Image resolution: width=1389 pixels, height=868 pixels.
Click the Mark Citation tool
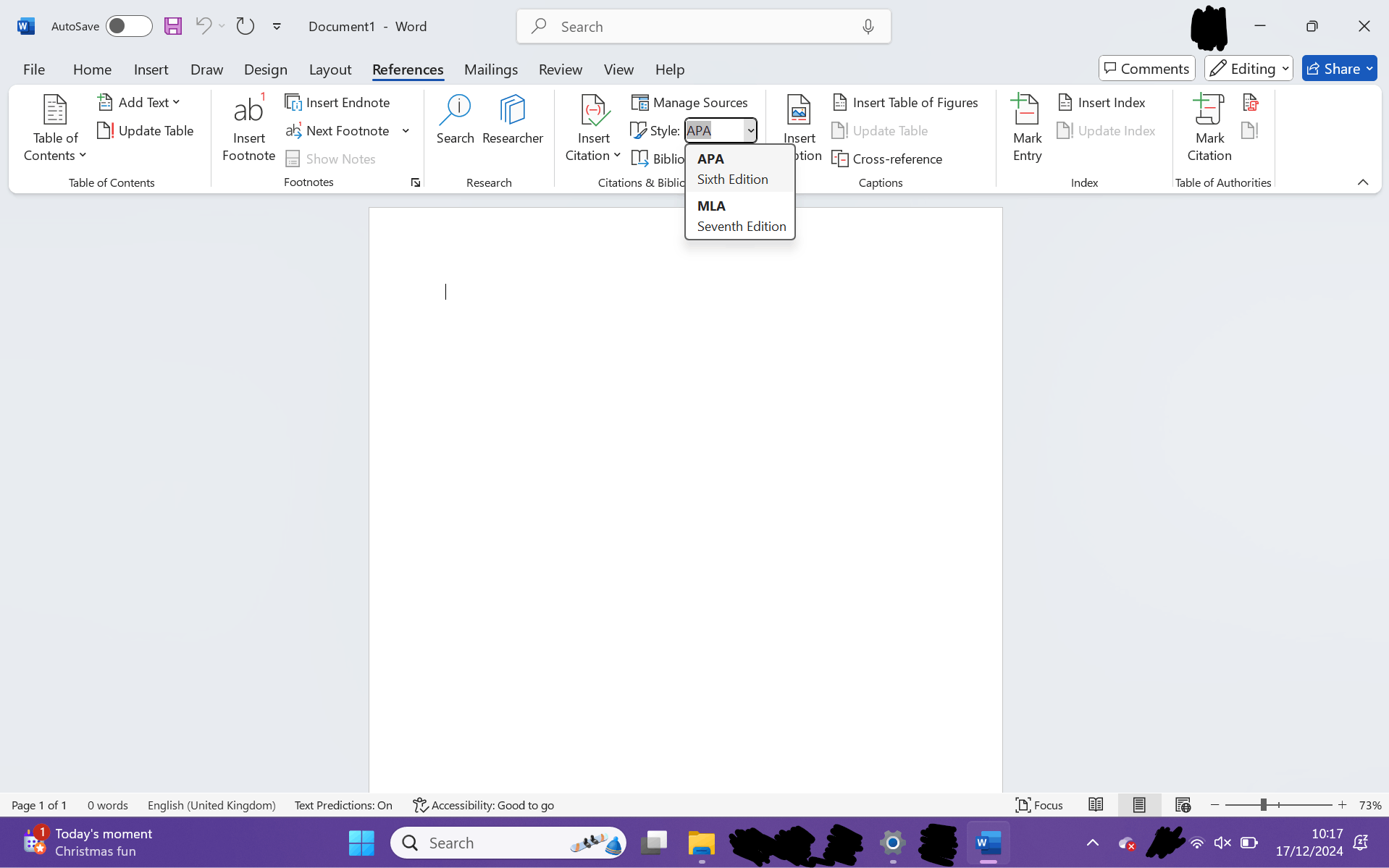1208,127
